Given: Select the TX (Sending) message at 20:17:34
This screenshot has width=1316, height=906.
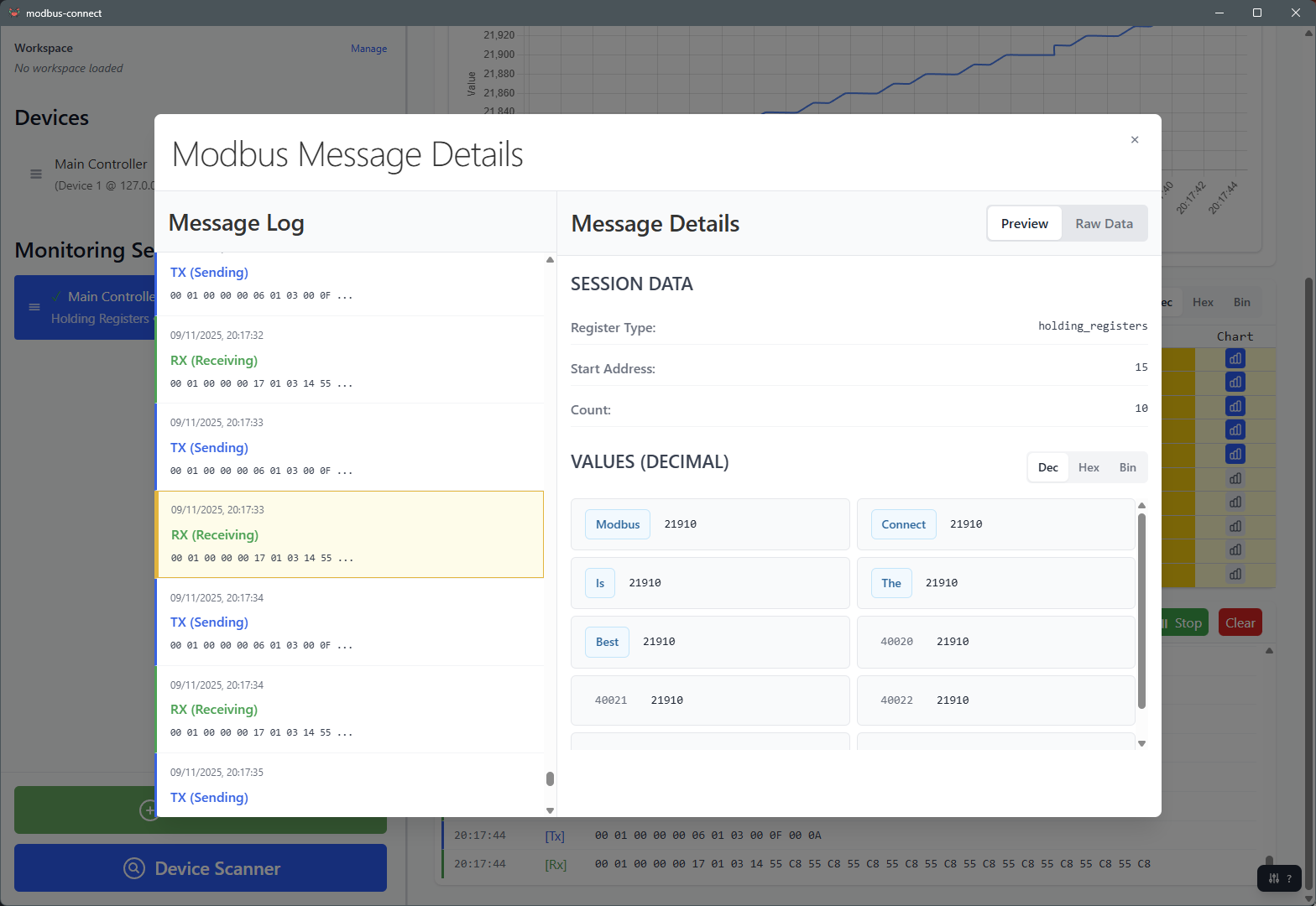Looking at the screenshot, I should coord(350,622).
